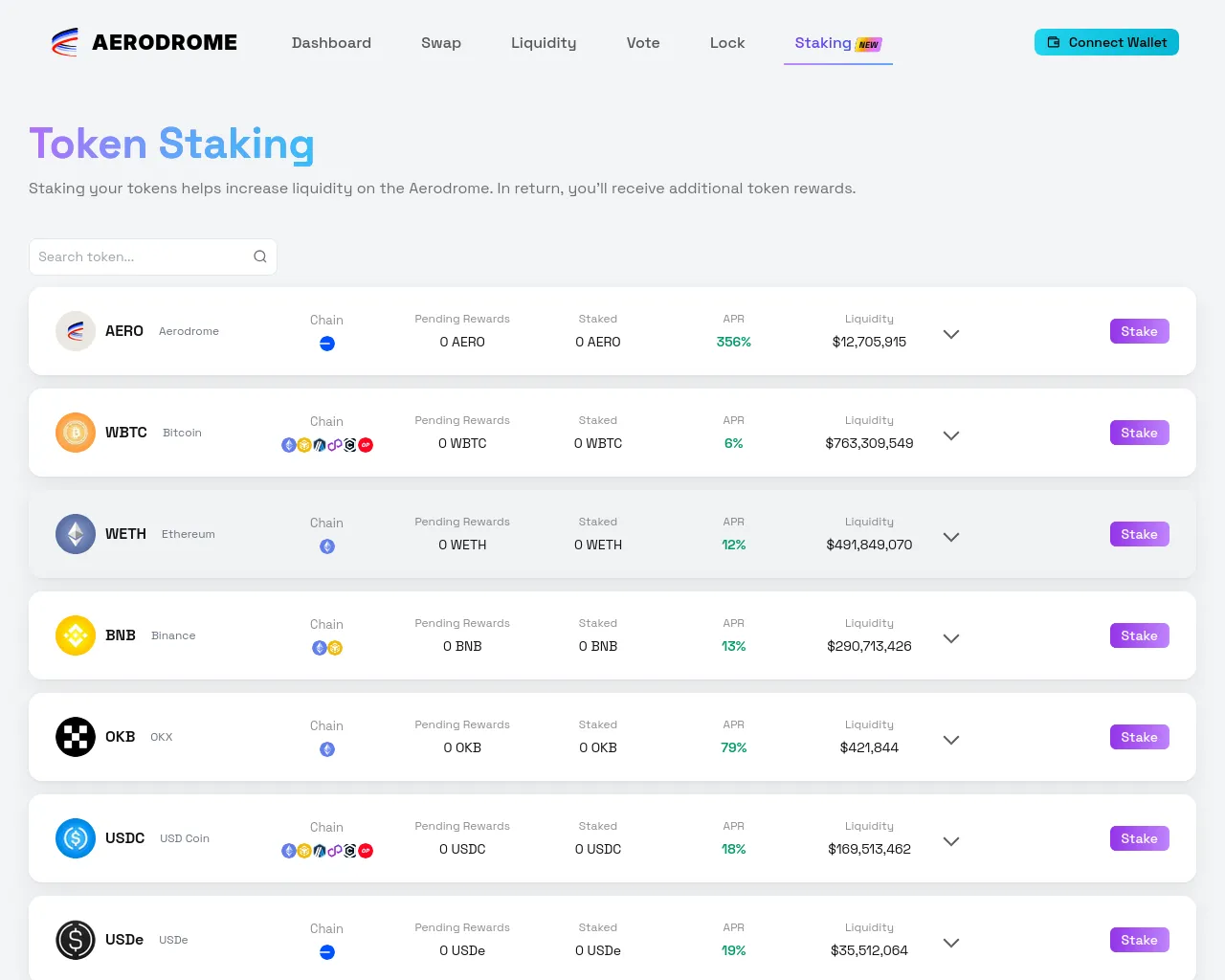Click the BNB Binance token icon
The height and width of the screenshot is (980, 1225).
pyautogui.click(x=76, y=635)
